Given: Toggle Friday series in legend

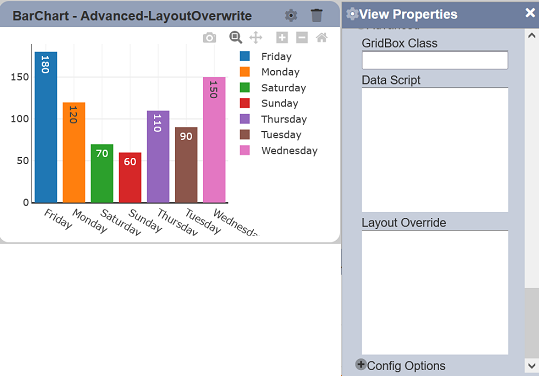Looking at the screenshot, I should tap(266, 56).
